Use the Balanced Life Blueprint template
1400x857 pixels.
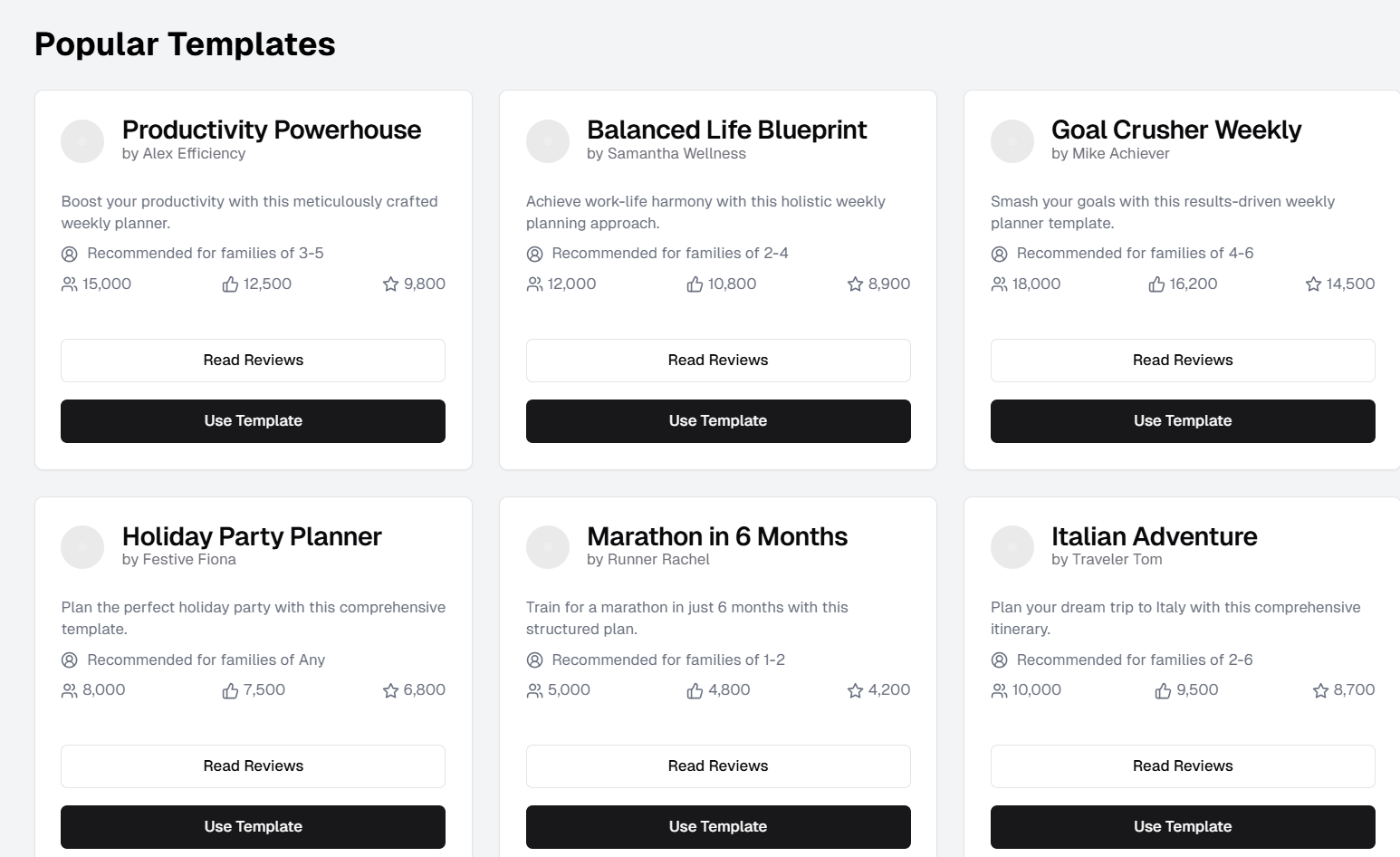[x=717, y=421]
